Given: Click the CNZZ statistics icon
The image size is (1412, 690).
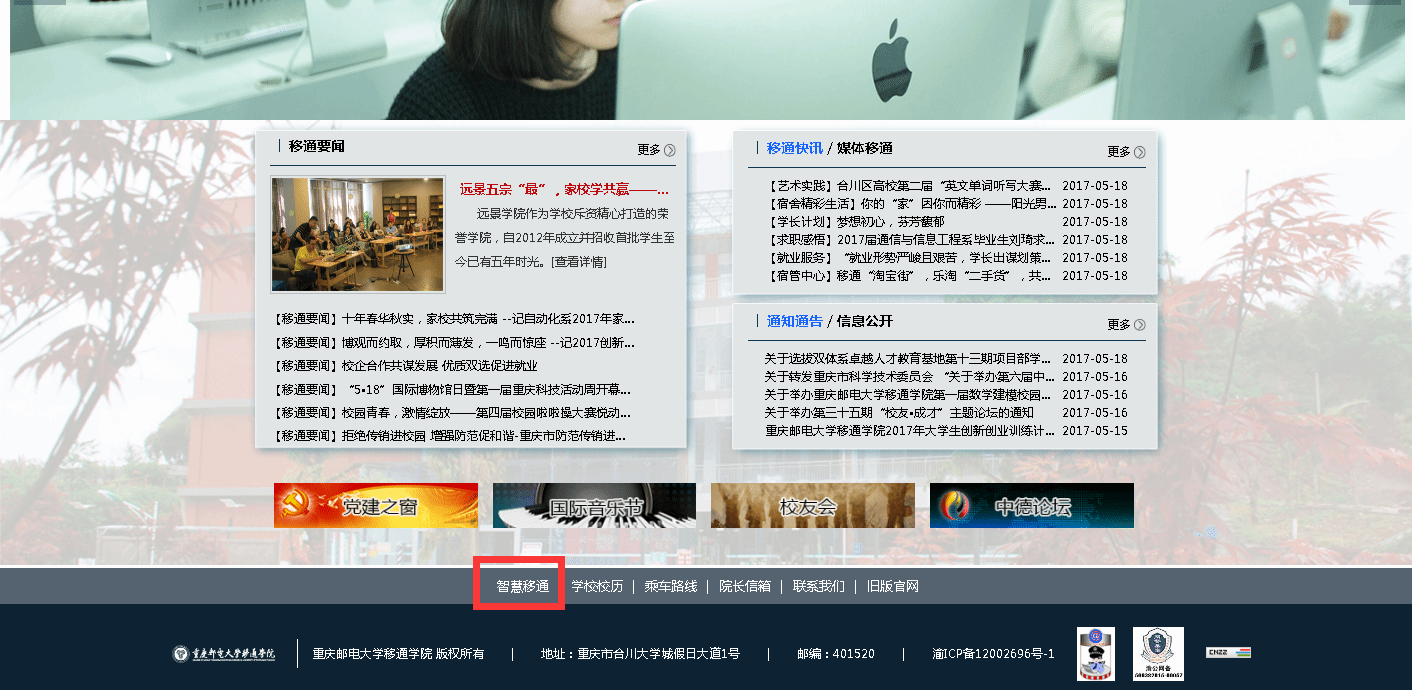Looking at the screenshot, I should 1228,653.
